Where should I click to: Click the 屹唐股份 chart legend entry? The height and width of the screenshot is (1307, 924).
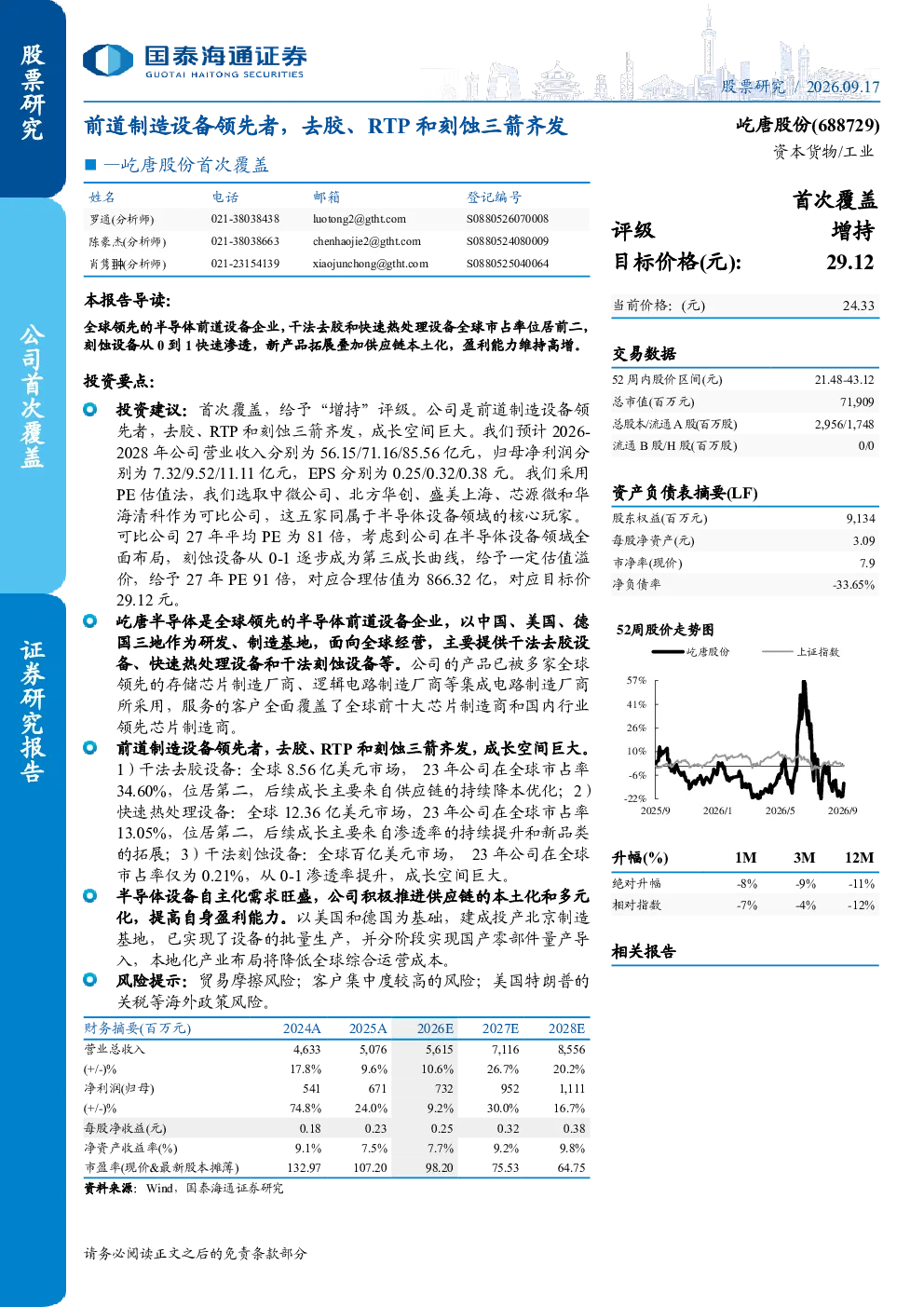(x=691, y=652)
